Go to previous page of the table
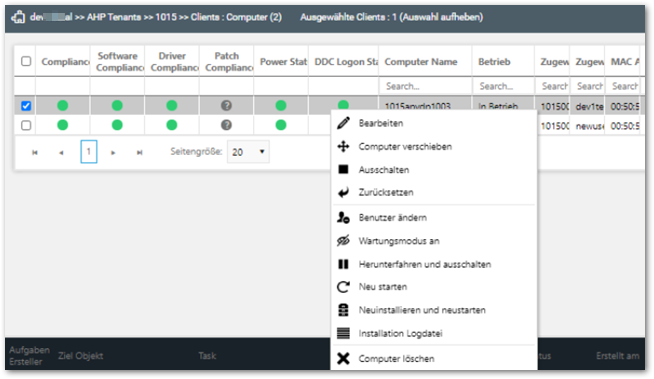654x379 pixels. point(61,153)
